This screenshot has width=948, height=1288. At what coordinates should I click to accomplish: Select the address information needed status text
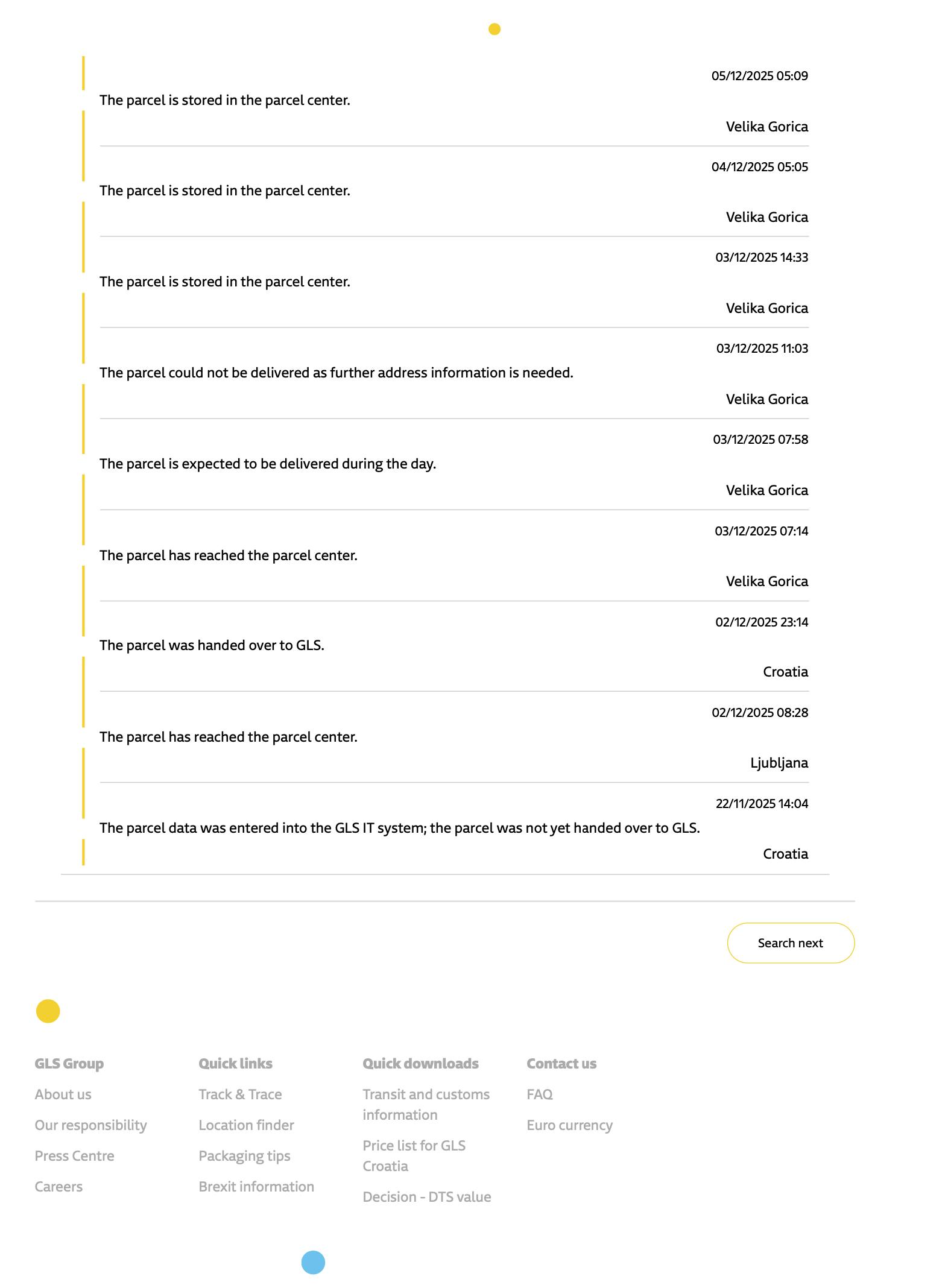click(x=336, y=373)
